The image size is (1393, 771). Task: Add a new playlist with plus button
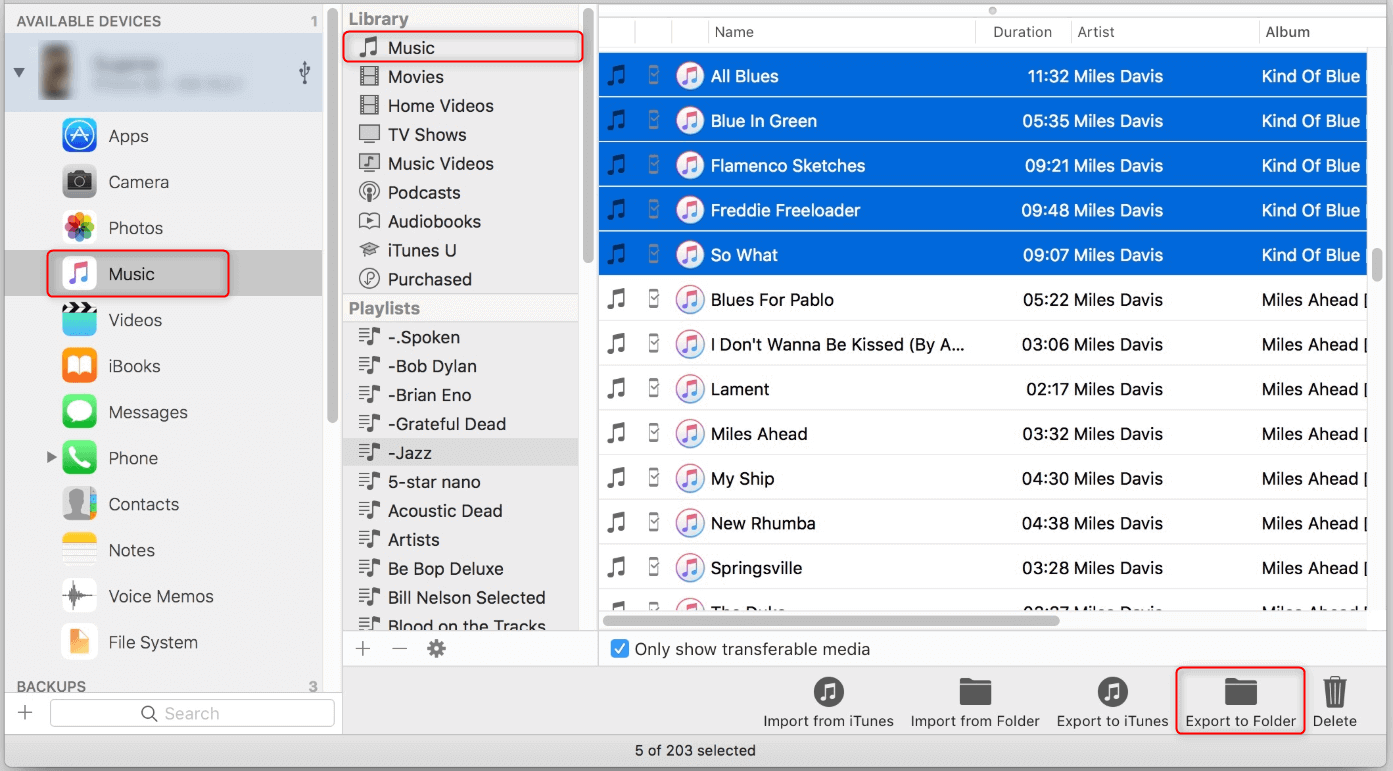tap(363, 649)
